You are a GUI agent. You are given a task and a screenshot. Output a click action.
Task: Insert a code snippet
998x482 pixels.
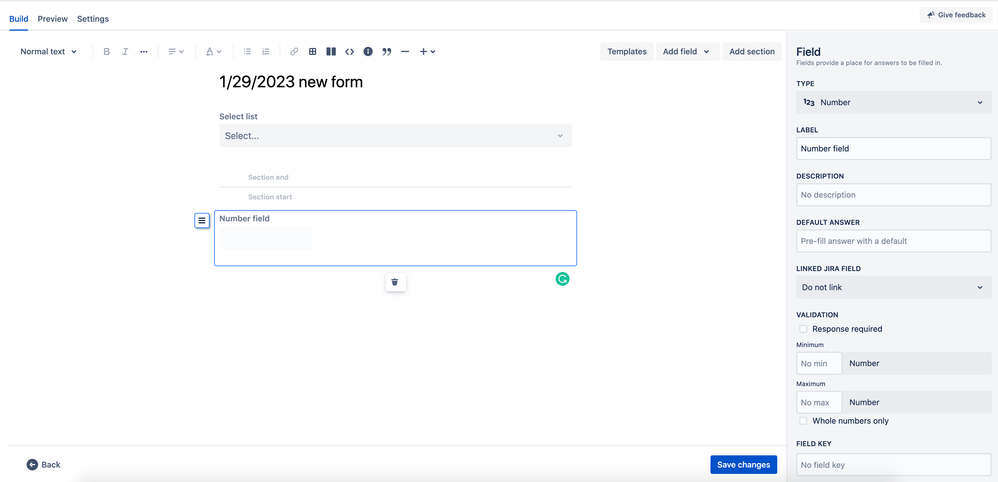pos(349,52)
